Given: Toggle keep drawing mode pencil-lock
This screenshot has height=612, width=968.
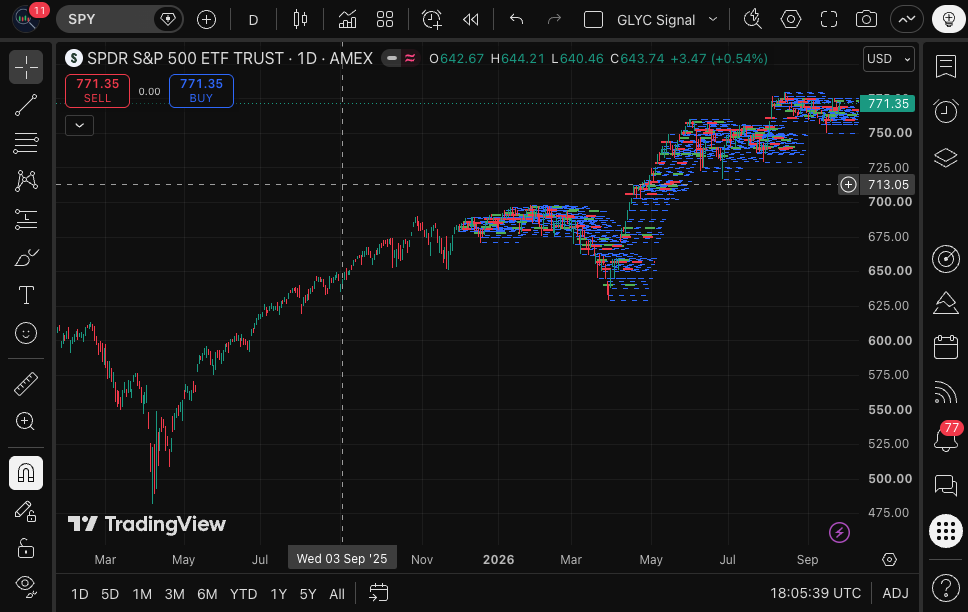Looking at the screenshot, I should [x=26, y=511].
